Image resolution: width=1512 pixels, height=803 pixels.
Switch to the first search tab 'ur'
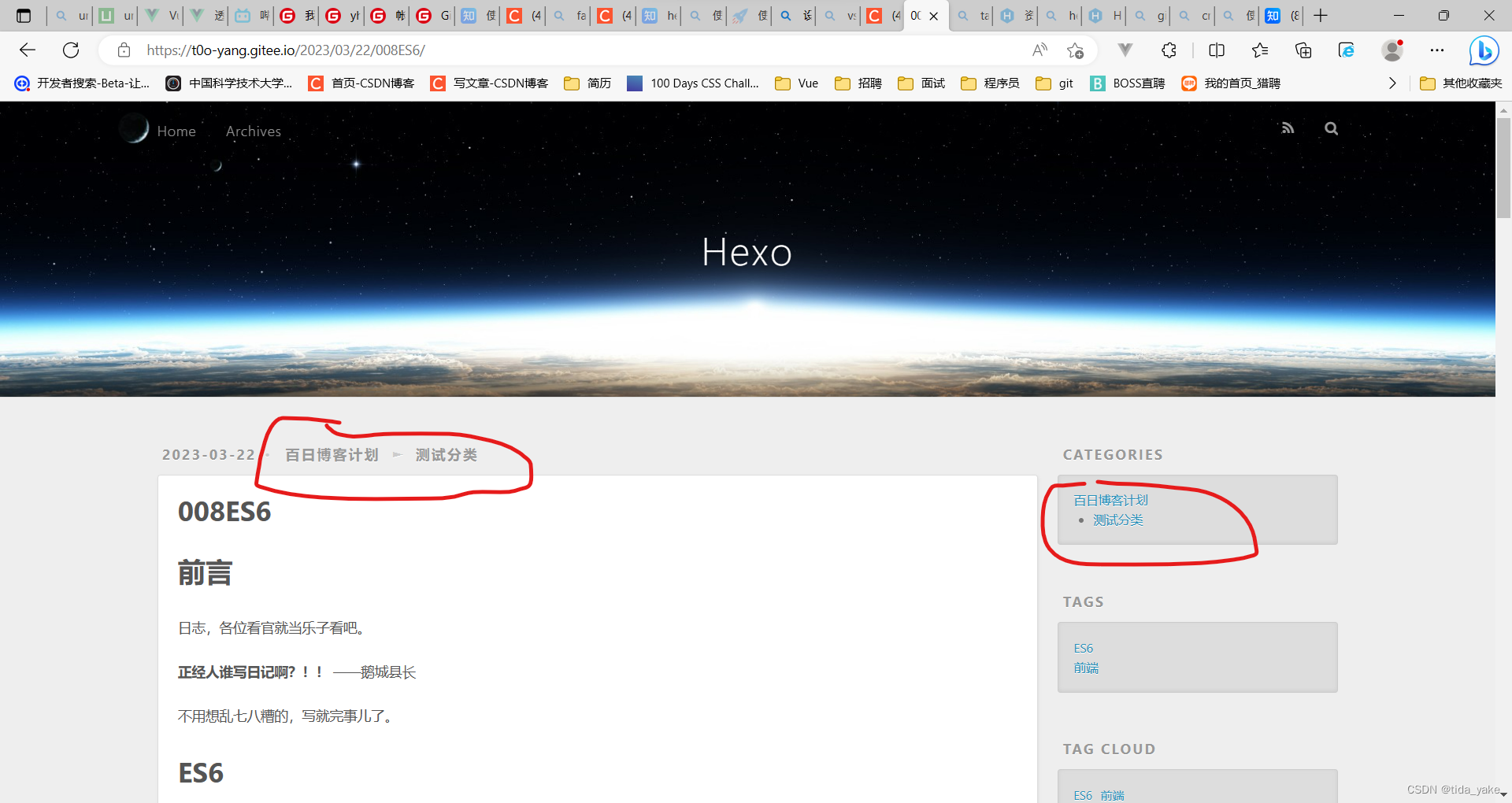[71, 16]
